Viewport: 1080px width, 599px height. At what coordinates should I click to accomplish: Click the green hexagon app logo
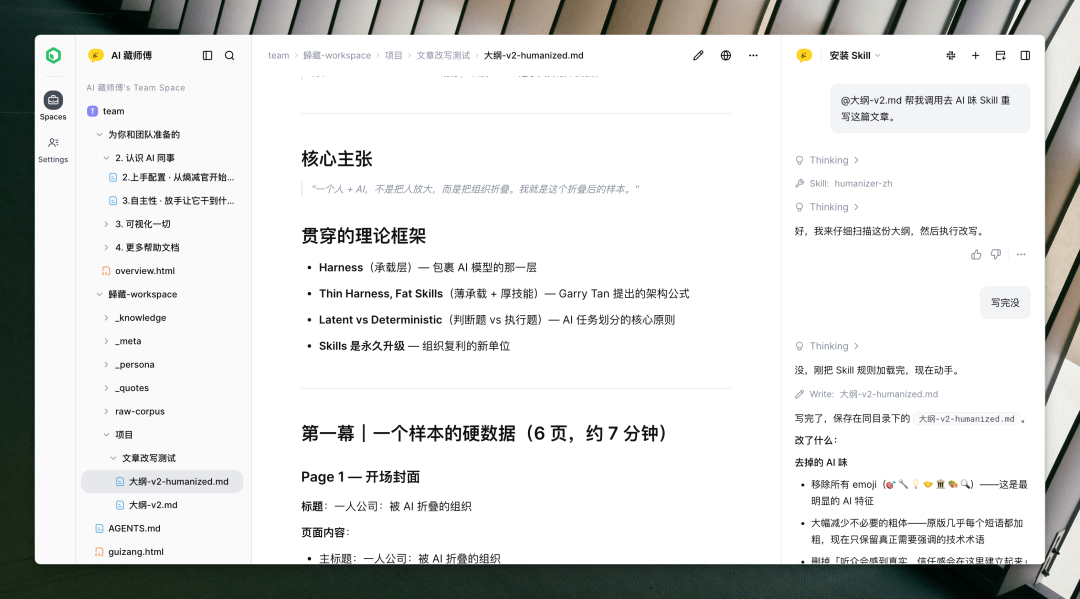click(52, 55)
